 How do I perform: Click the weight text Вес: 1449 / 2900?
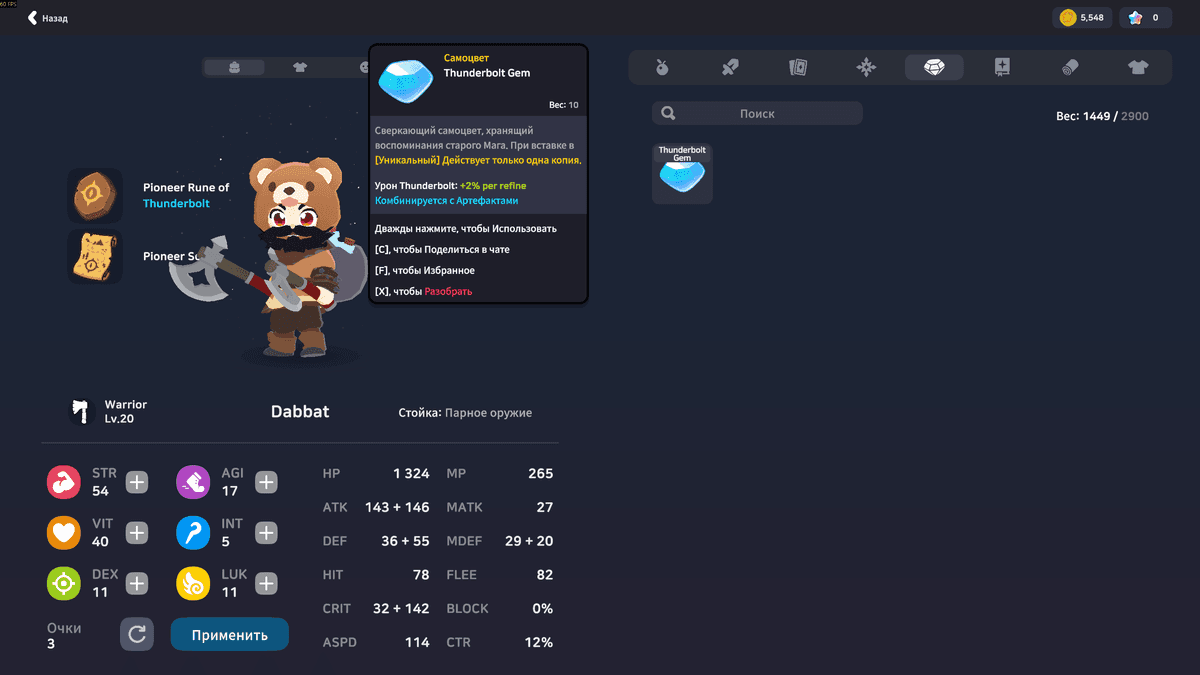click(x=1102, y=116)
